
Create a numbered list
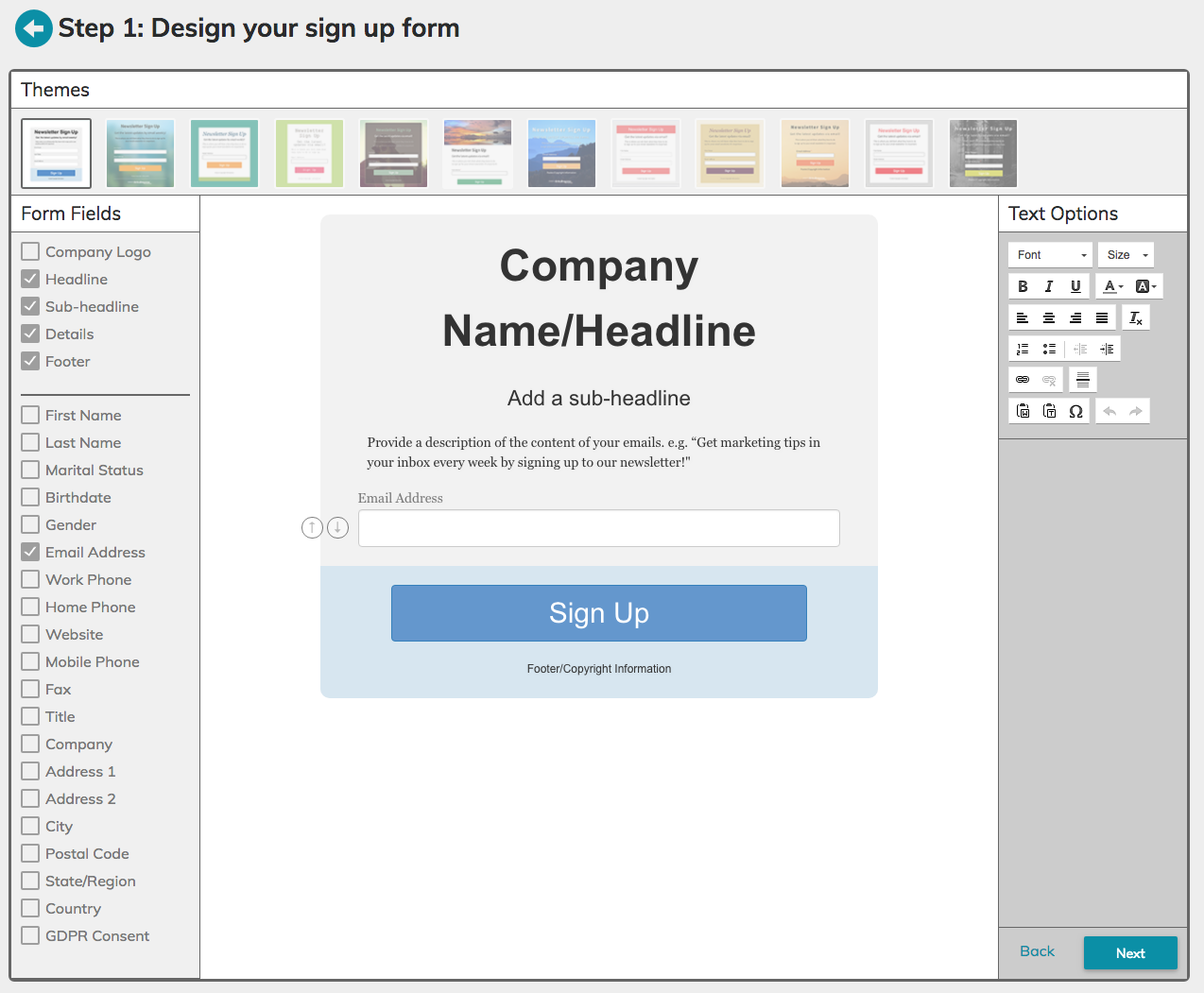[1022, 348]
